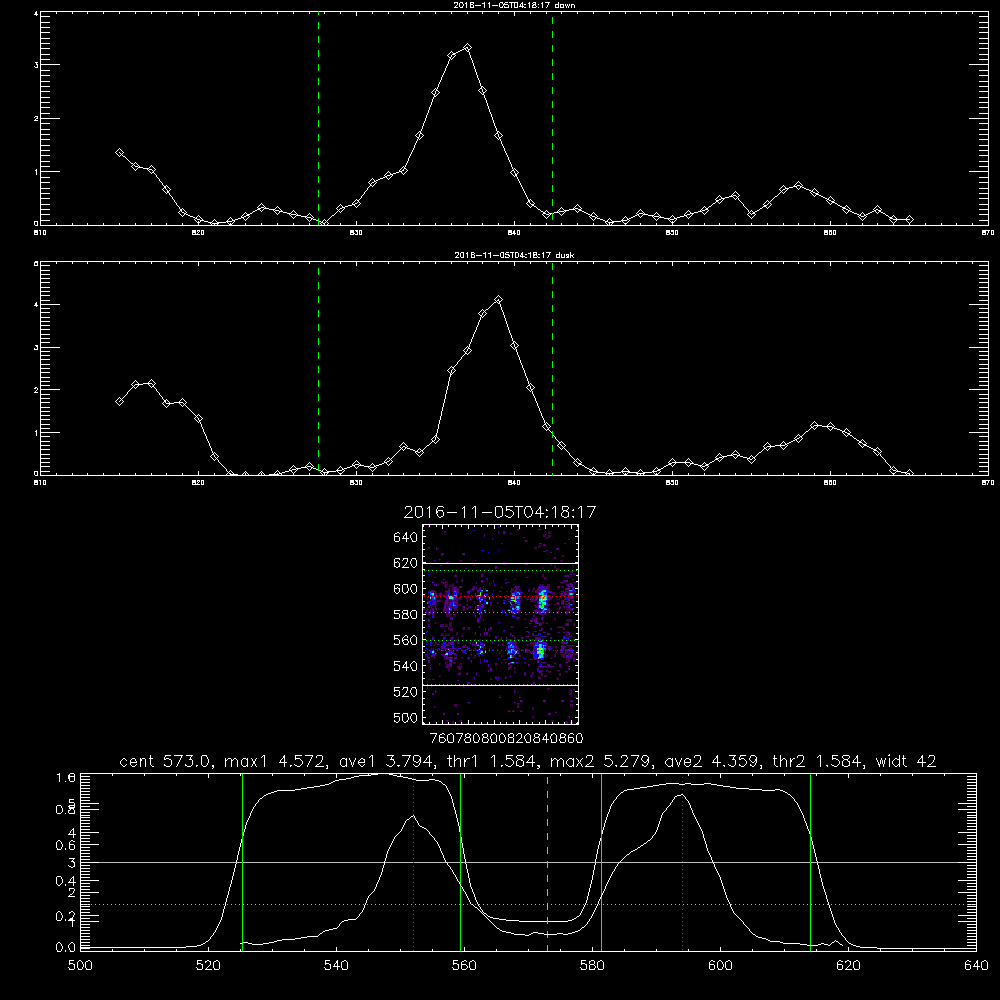Click the '0.0' y-axis label on the bottom plot

tap(66, 948)
